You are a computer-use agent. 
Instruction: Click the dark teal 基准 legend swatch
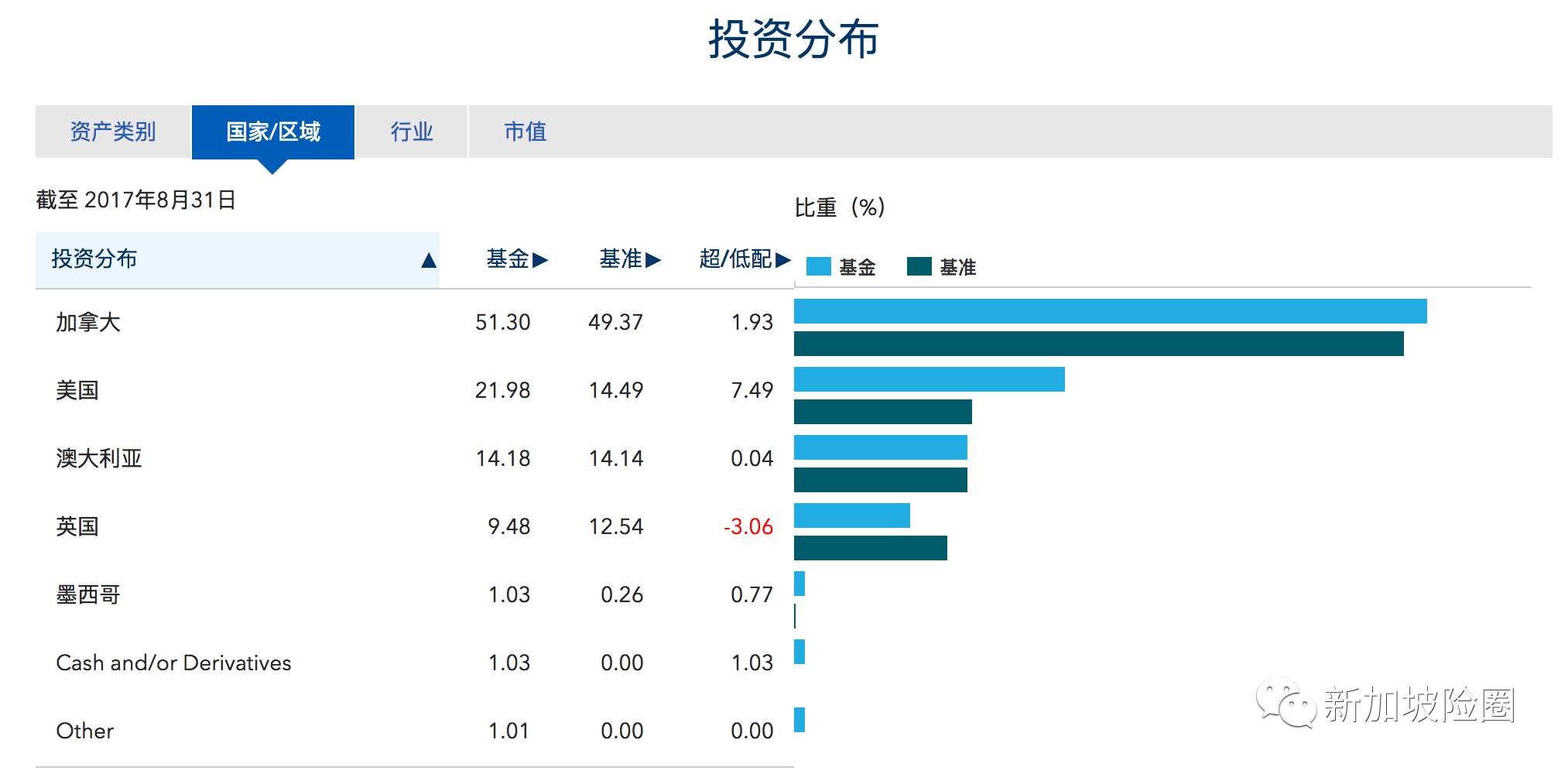coord(919,267)
